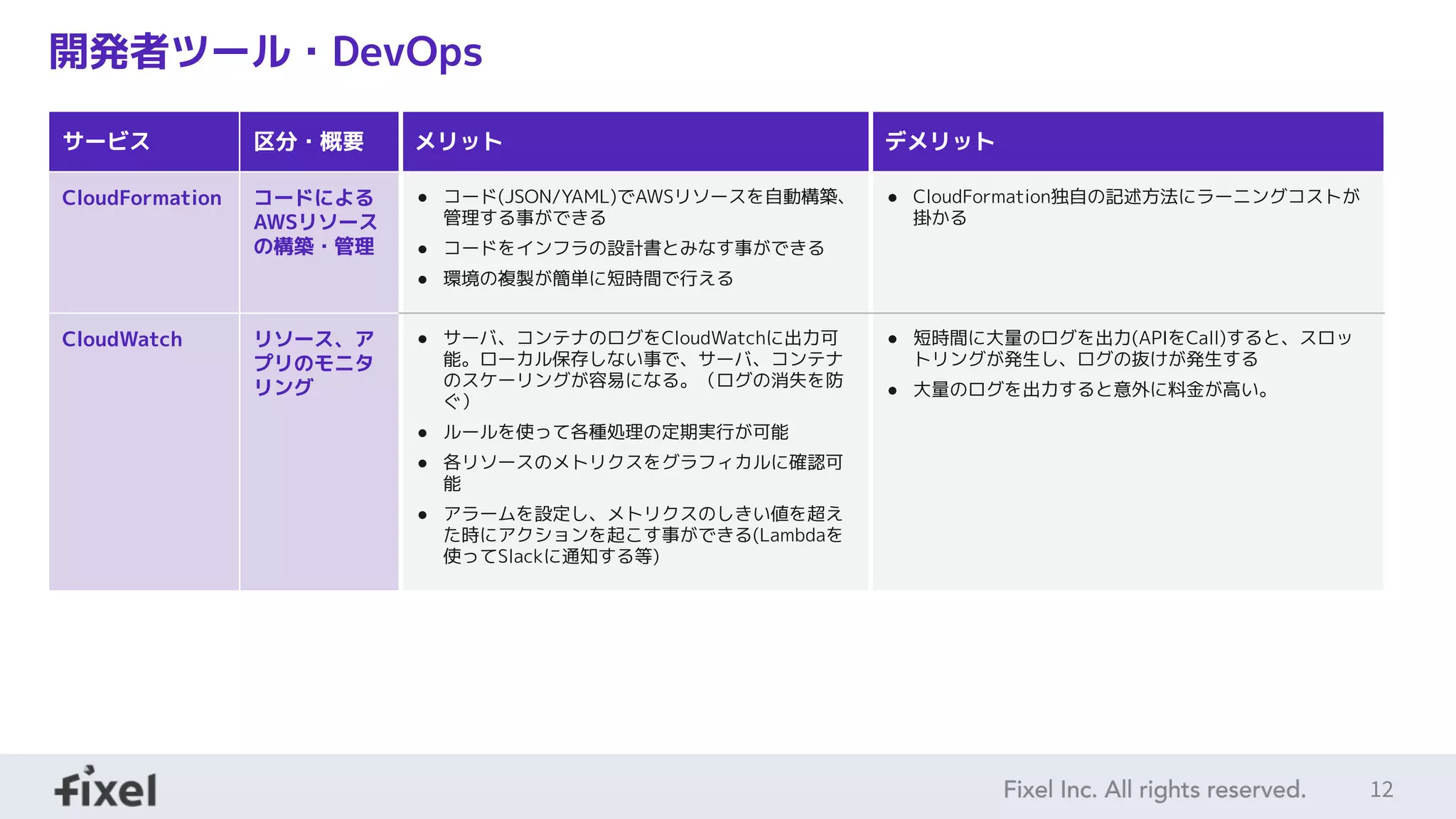Click the CloudFormation service cell
Image resolution: width=1456 pixels, height=819 pixels.
pyautogui.click(x=141, y=198)
